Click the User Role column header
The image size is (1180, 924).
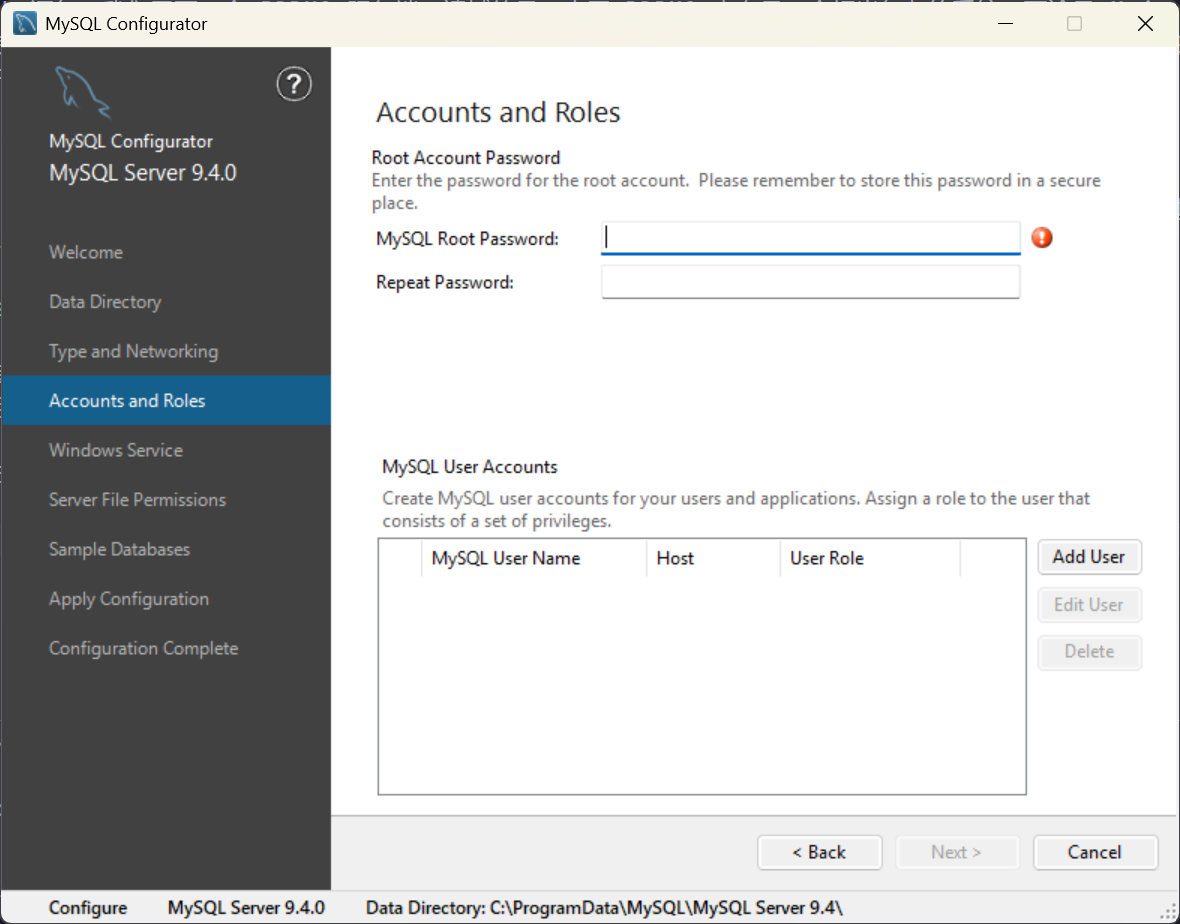pyautogui.click(x=827, y=558)
